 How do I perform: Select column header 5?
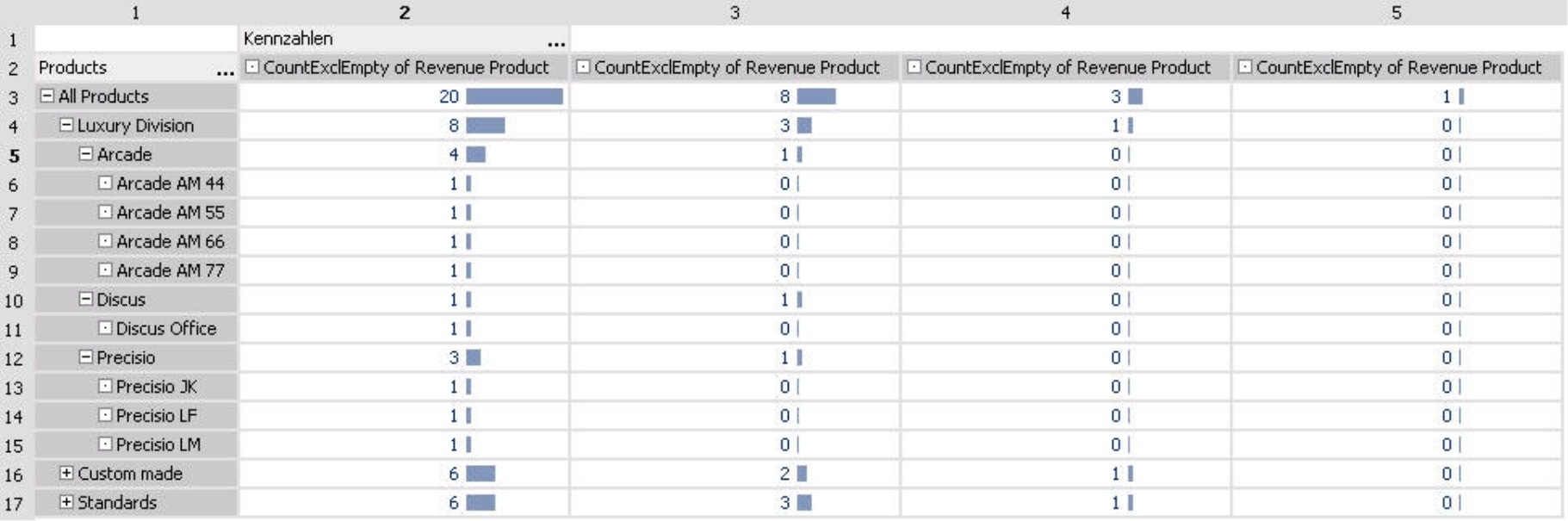(1396, 12)
